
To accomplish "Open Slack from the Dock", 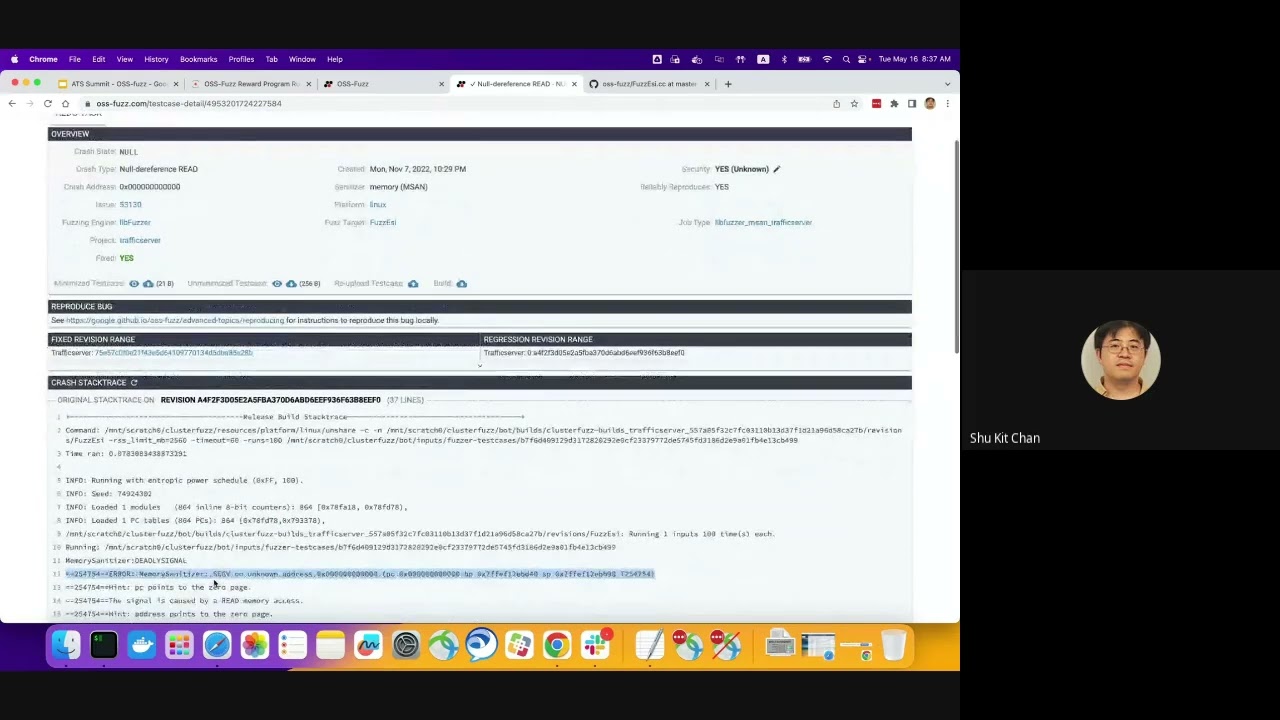I will [595, 645].
